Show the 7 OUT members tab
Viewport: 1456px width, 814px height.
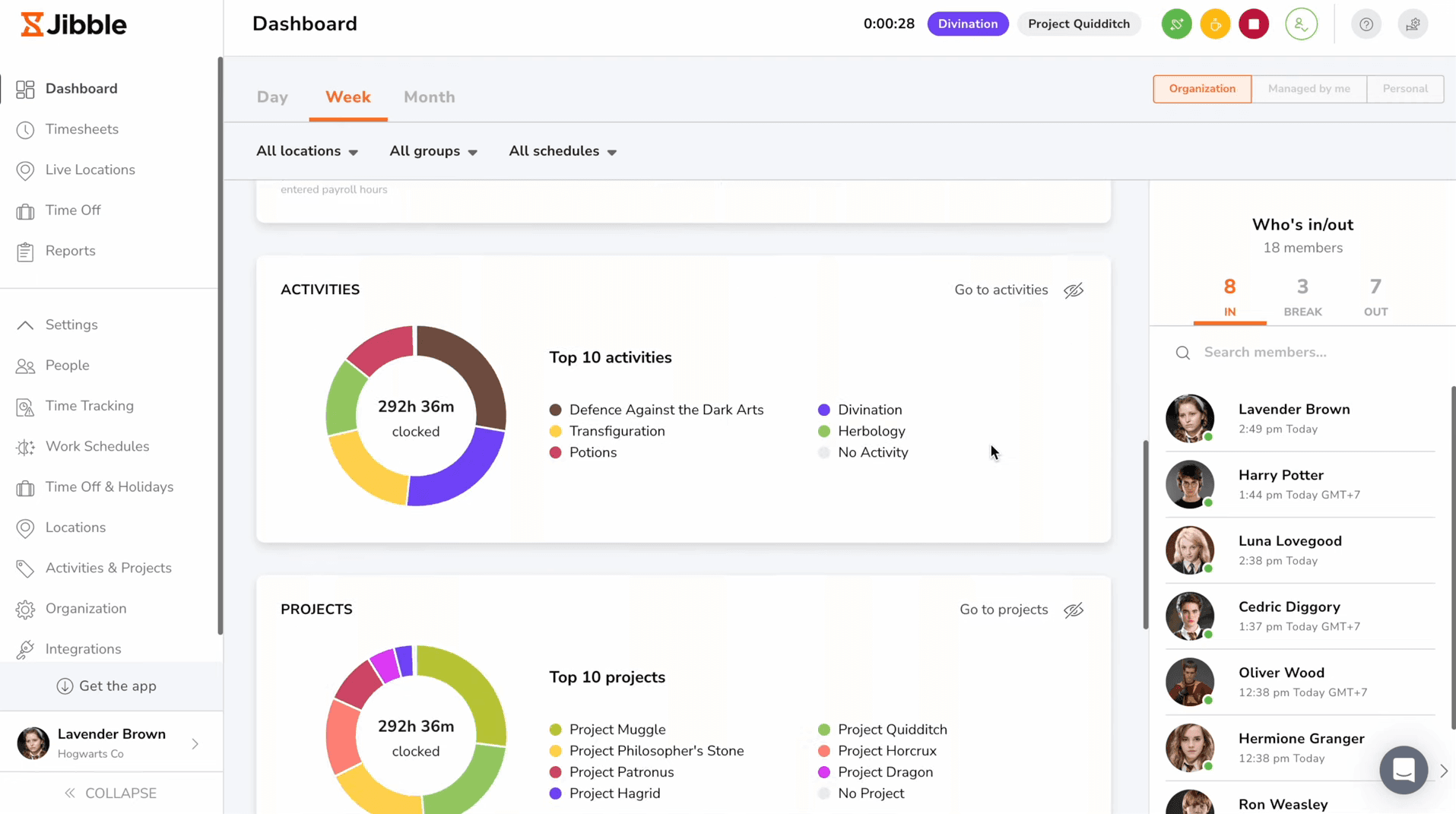pos(1375,297)
